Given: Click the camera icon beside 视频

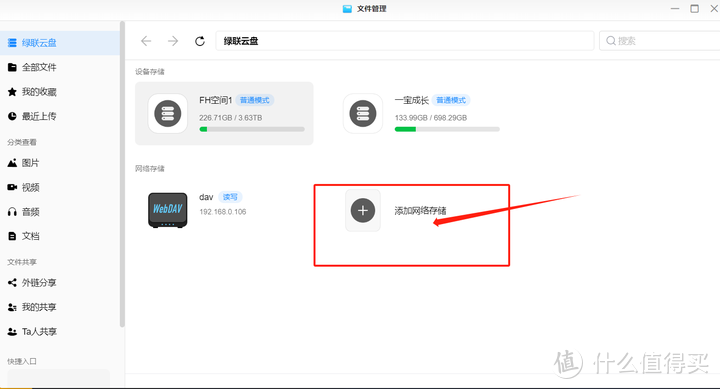Looking at the screenshot, I should [x=12, y=187].
